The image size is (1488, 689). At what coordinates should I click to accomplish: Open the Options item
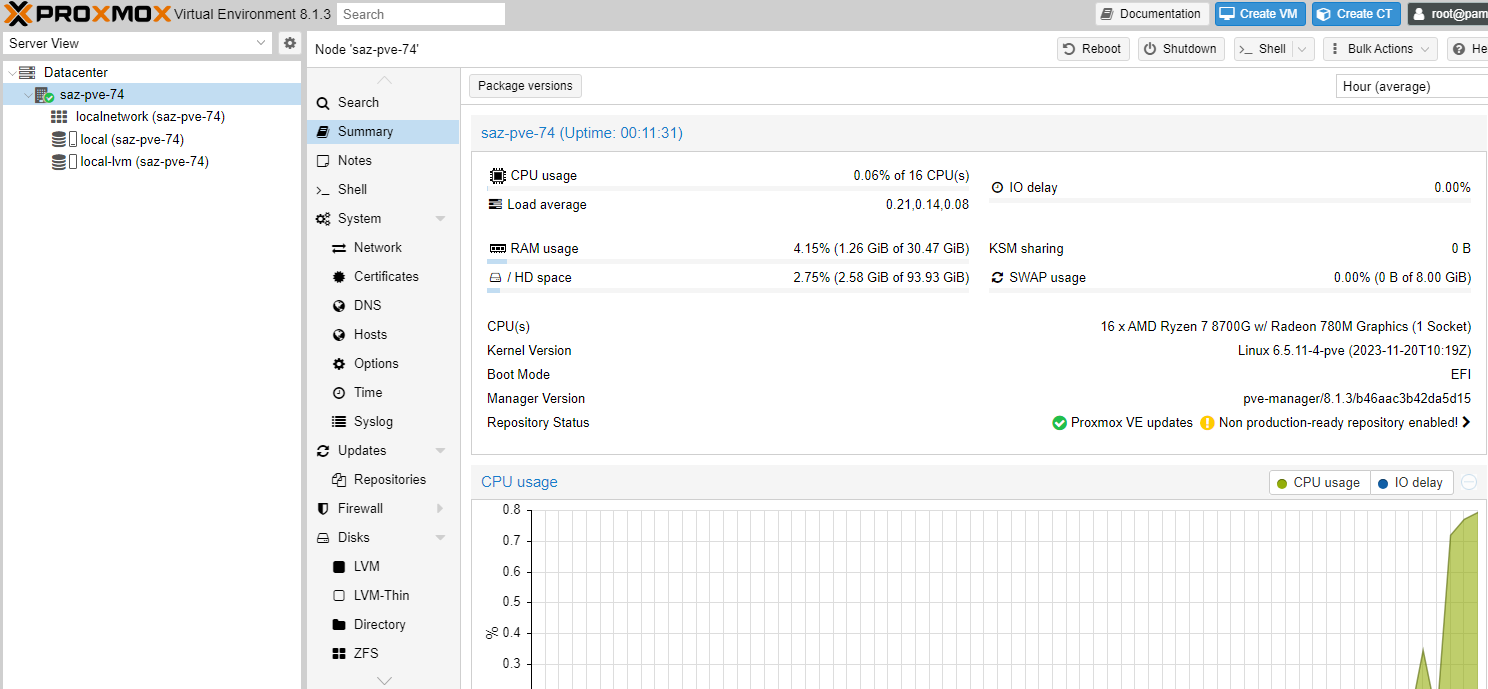tap(383, 363)
